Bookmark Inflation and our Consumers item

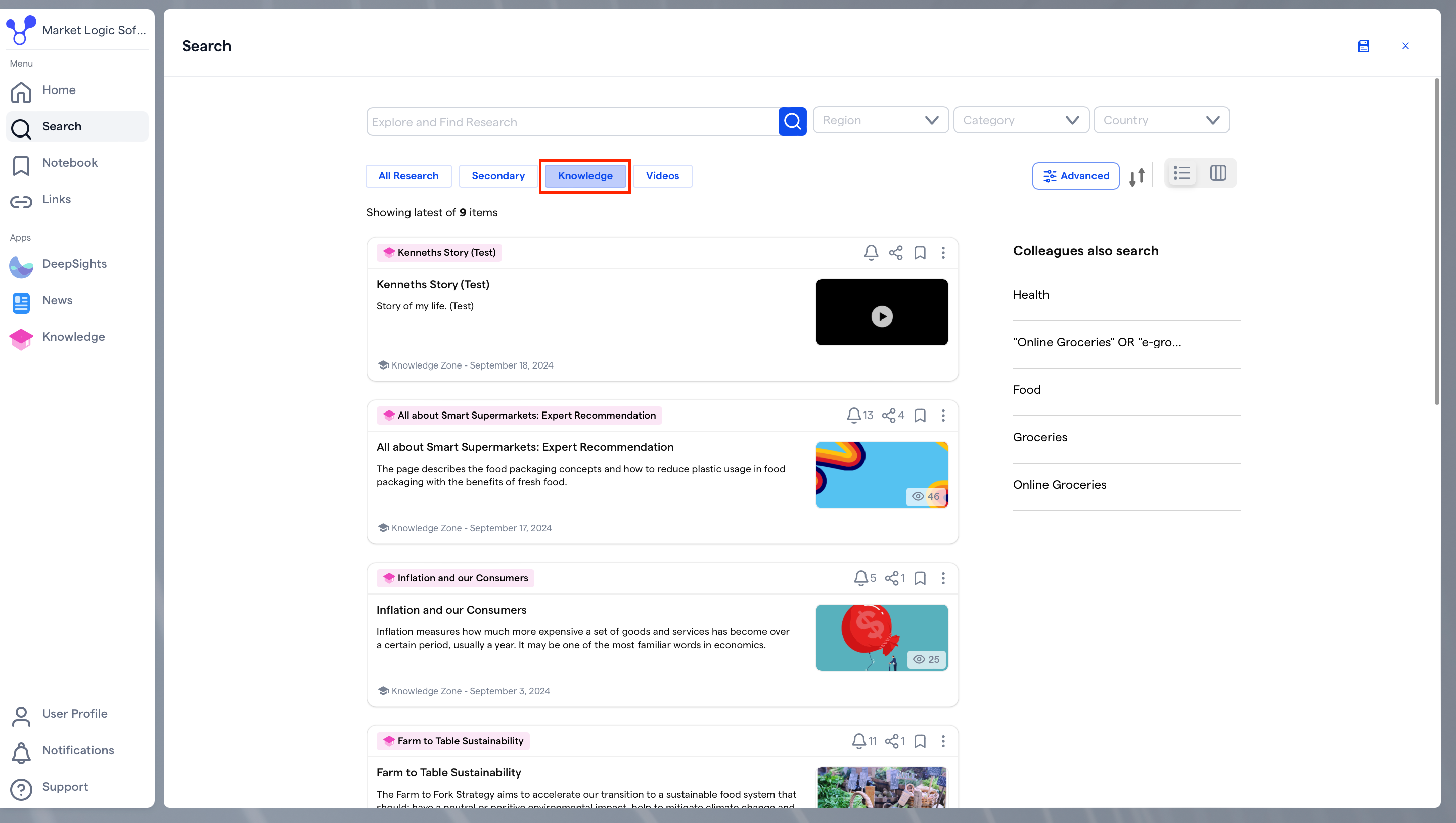click(x=920, y=578)
